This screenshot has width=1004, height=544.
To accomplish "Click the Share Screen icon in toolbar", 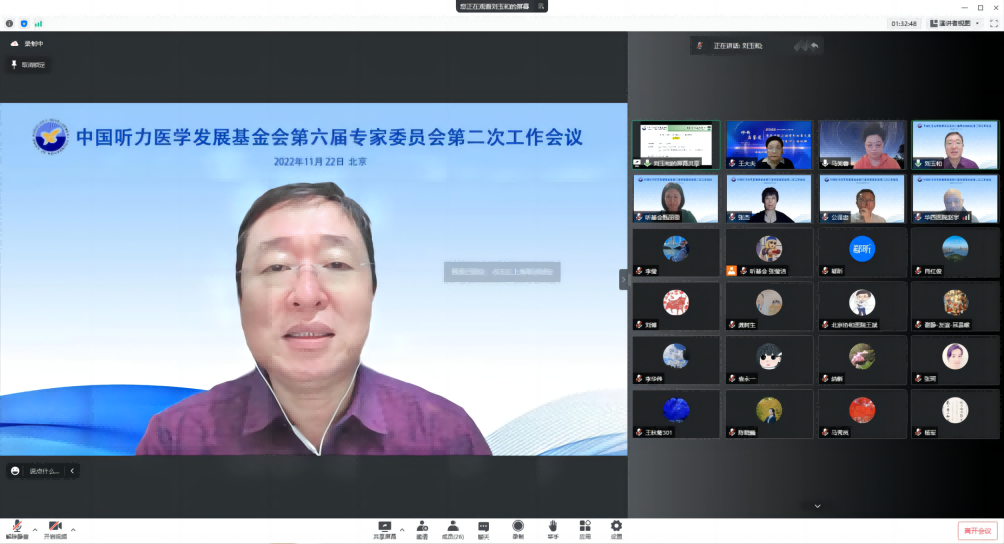I will point(384,526).
